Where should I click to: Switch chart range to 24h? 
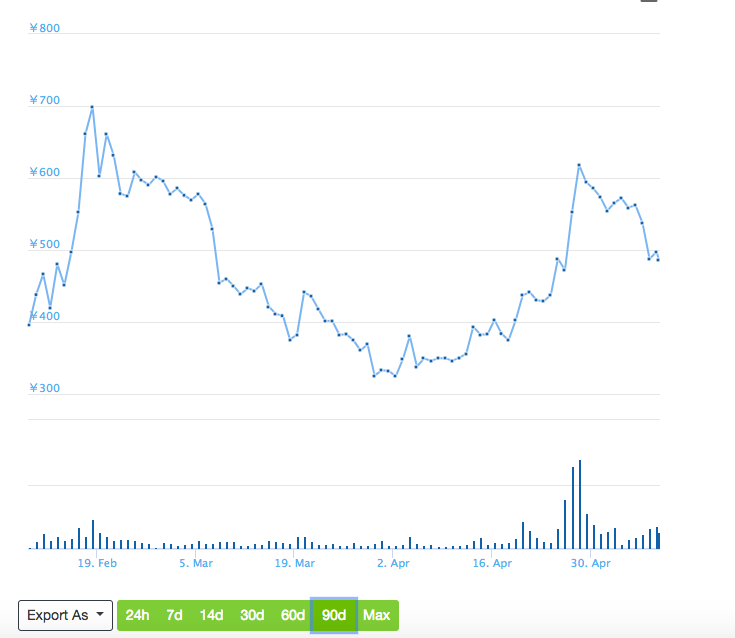coord(137,615)
